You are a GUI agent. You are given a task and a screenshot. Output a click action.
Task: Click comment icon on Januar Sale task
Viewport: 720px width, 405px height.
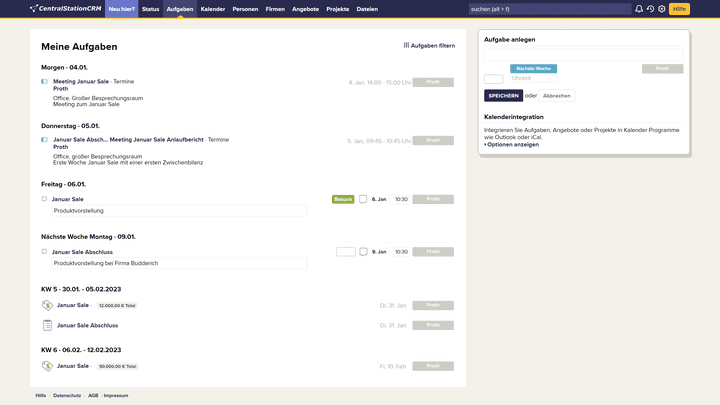[x=363, y=199]
